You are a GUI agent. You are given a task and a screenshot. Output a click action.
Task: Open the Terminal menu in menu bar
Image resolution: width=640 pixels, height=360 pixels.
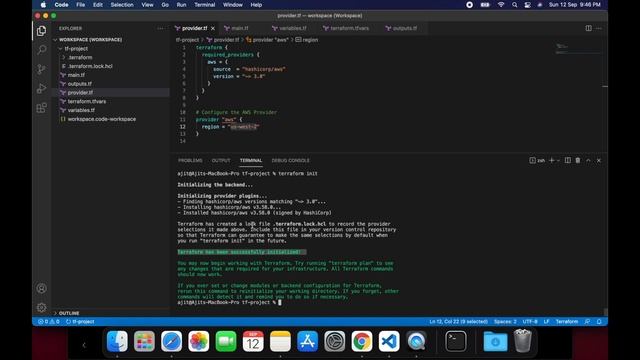pyautogui.click(x=204, y=5)
